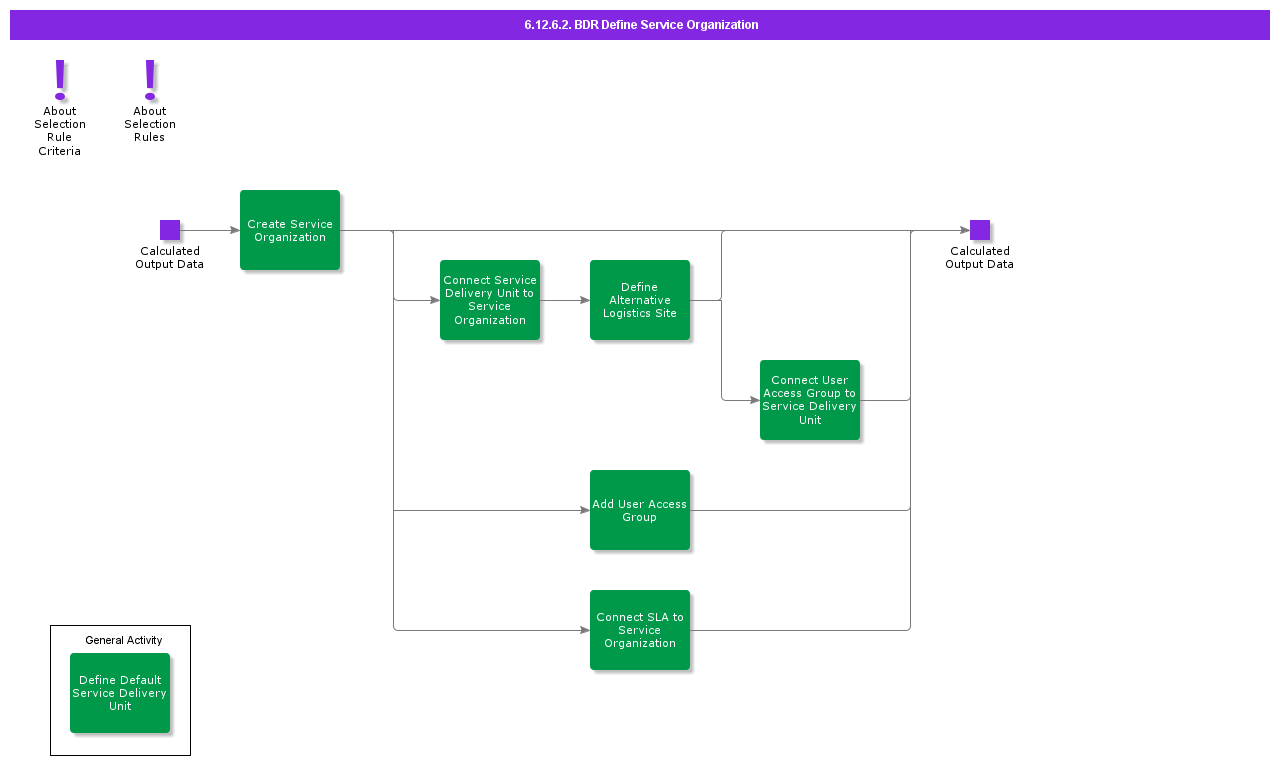The height and width of the screenshot is (765, 1280).
Task: Click the title 6.12.6.2. BDR Define Service Organization
Action: (x=641, y=25)
